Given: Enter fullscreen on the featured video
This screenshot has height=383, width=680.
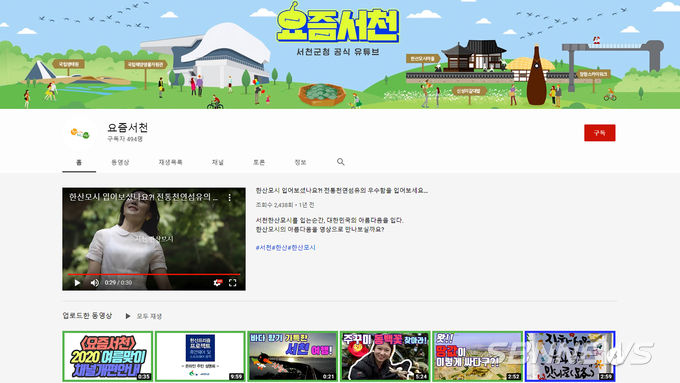Looking at the screenshot, I should coord(233,283).
